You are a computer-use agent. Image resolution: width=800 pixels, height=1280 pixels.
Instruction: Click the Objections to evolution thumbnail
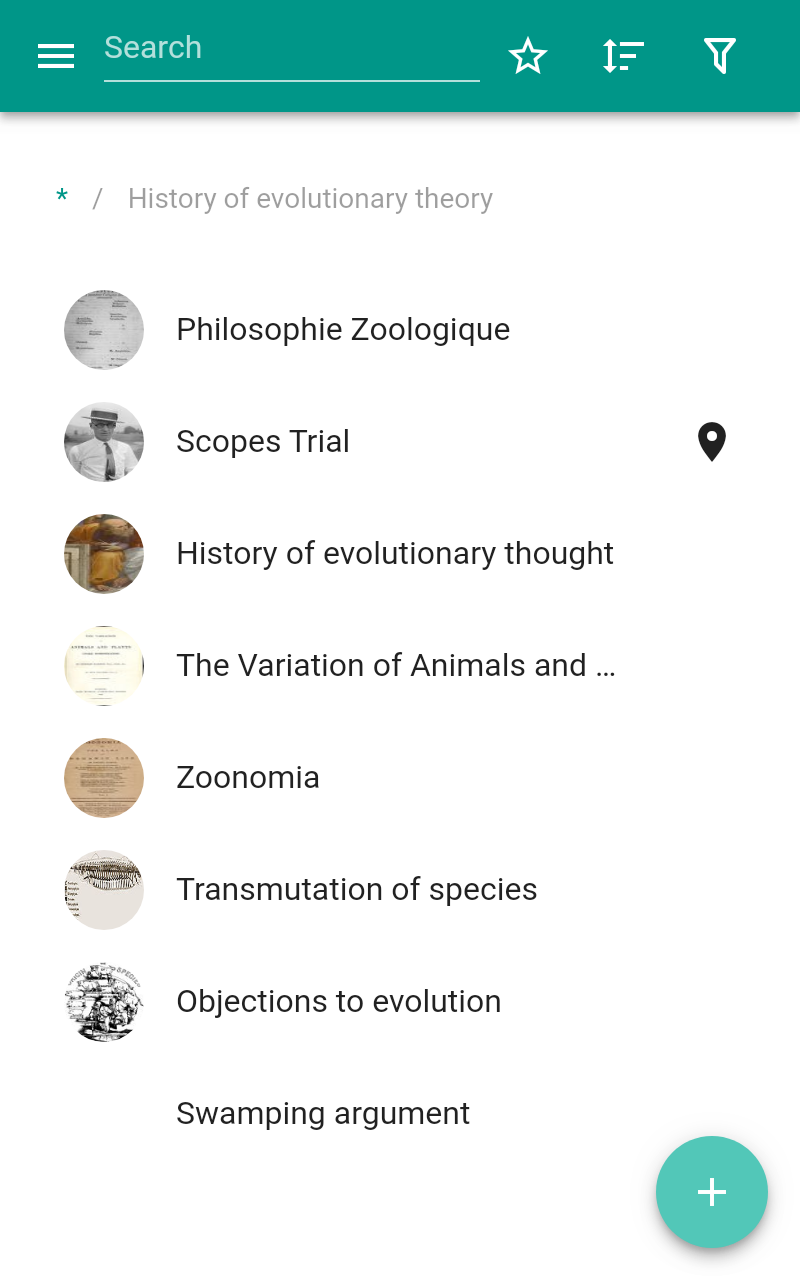pos(104,1002)
